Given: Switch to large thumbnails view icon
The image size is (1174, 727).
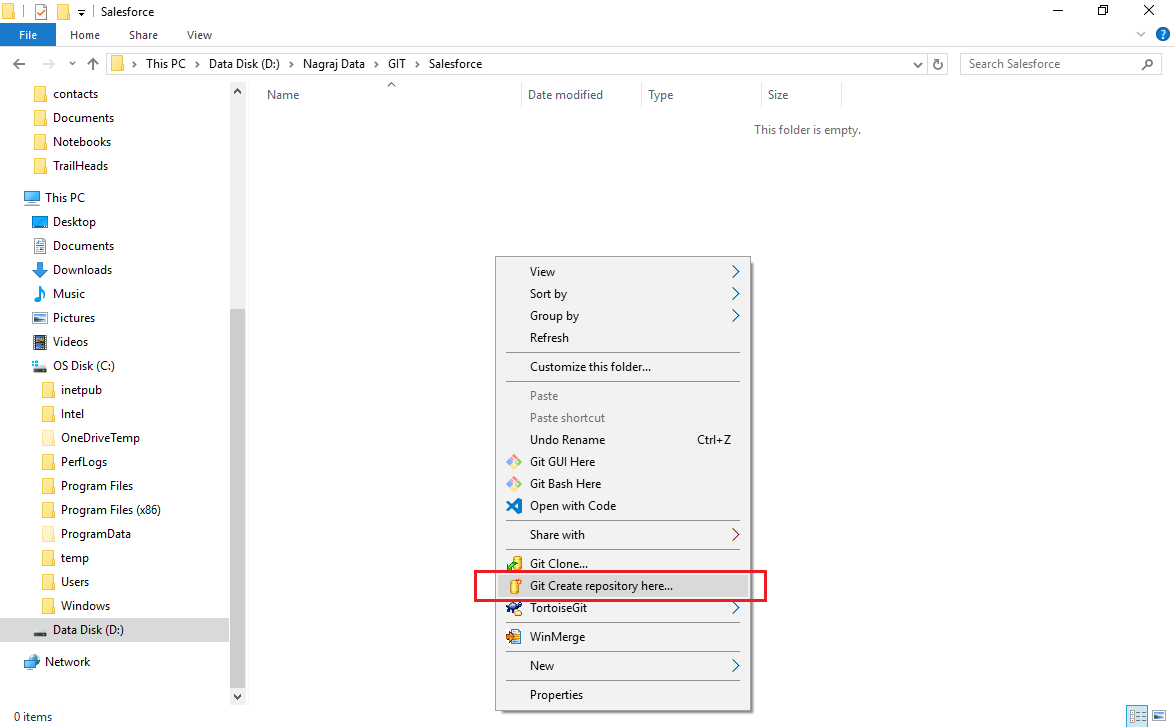Looking at the screenshot, I should tap(1159, 717).
